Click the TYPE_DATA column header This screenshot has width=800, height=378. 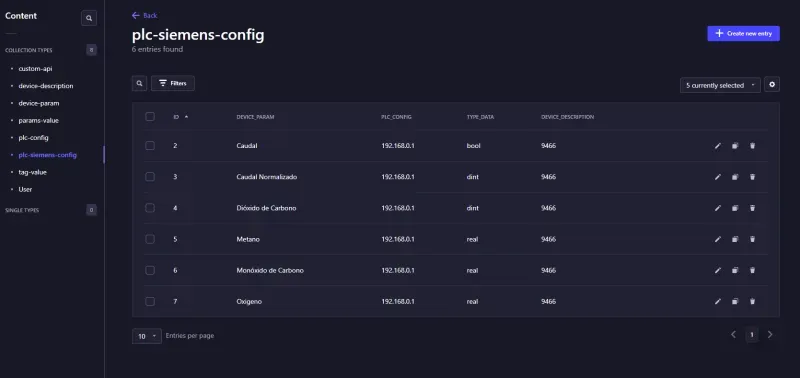point(480,117)
